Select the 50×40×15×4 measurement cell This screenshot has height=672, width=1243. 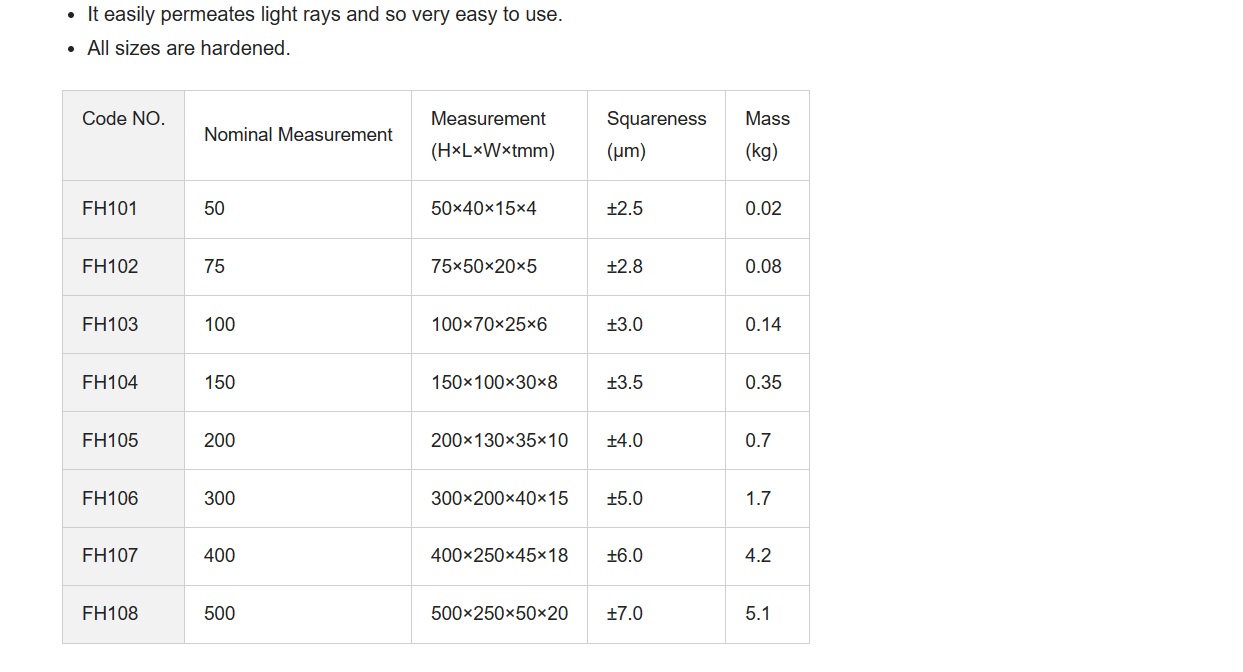tap(499, 209)
